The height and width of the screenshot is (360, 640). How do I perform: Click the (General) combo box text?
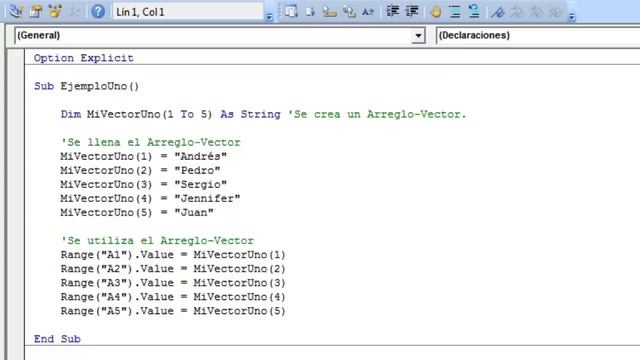pyautogui.click(x=39, y=36)
